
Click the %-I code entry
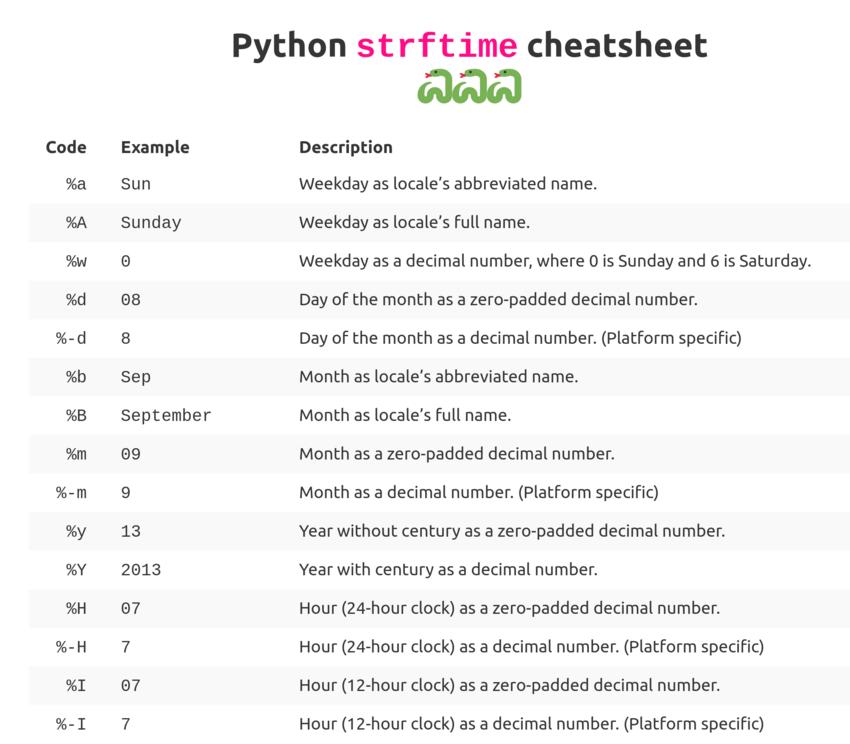pyautogui.click(x=71, y=724)
